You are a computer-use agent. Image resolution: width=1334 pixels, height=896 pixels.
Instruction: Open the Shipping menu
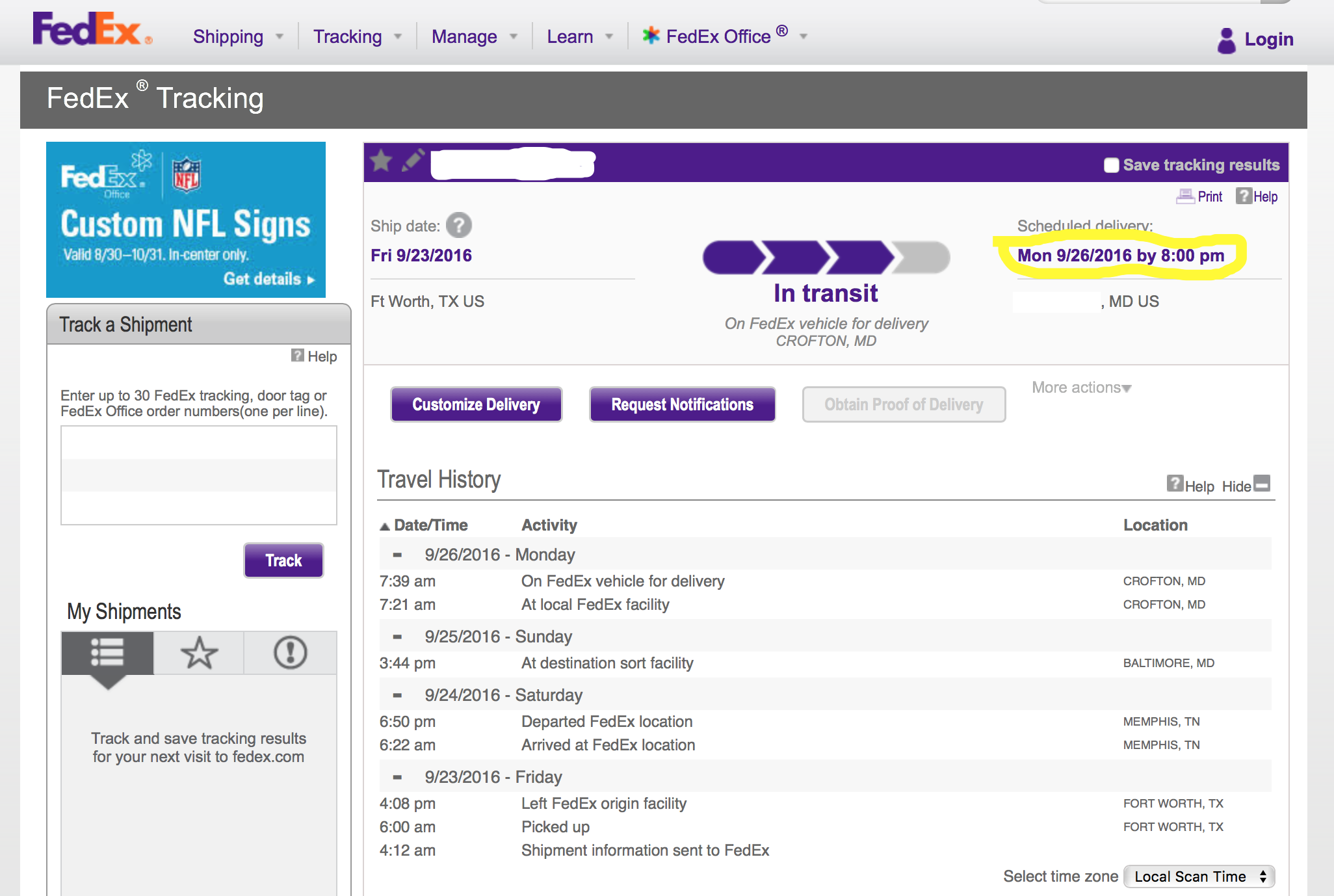click(x=238, y=36)
